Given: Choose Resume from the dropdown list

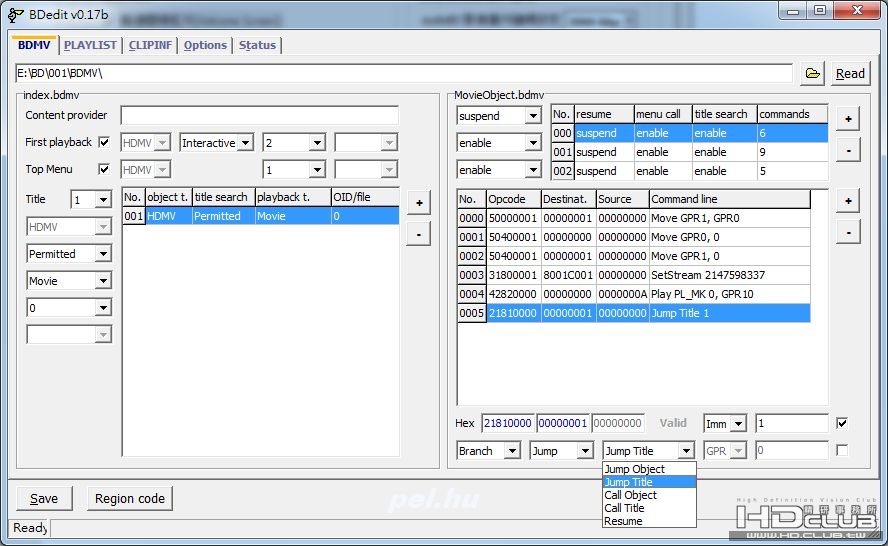Looking at the screenshot, I should pyautogui.click(x=649, y=521).
